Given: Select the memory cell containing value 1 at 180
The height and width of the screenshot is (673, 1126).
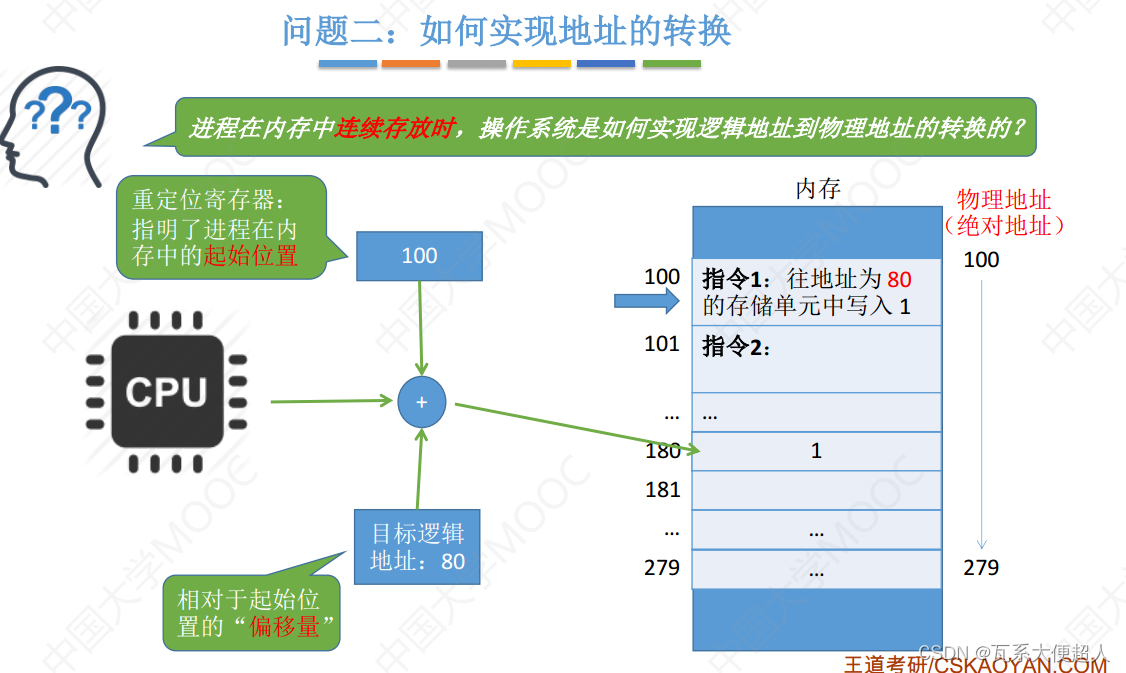Looking at the screenshot, I should (x=816, y=451).
